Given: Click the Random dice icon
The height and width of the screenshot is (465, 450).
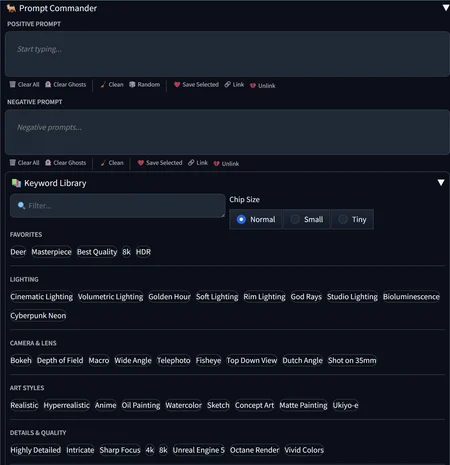Looking at the screenshot, I should point(132,84).
